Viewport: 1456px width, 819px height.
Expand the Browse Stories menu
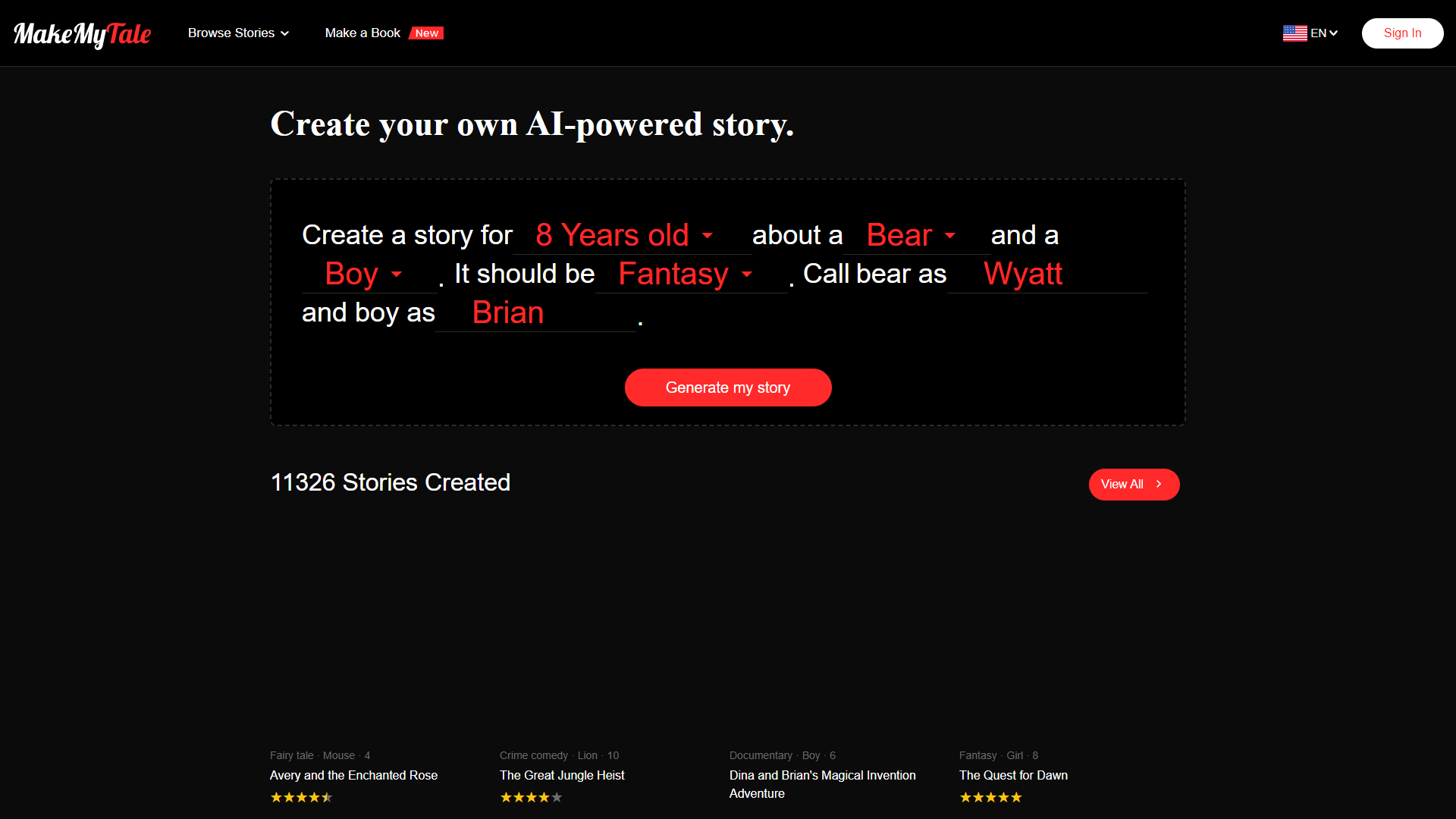pyautogui.click(x=238, y=33)
